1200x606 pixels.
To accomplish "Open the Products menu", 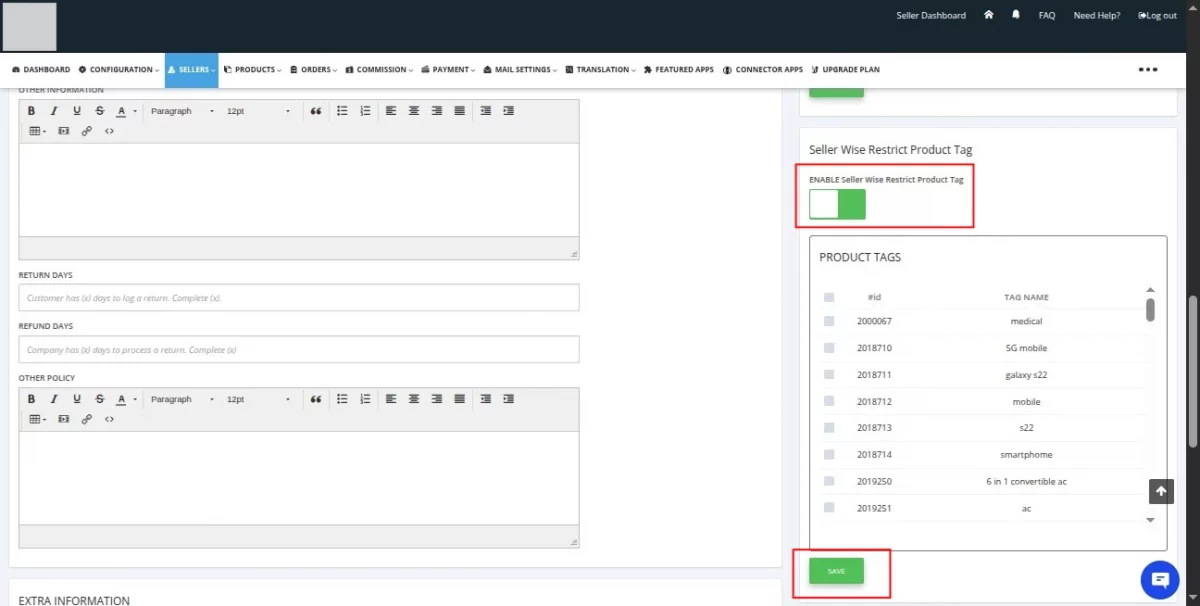I will pos(253,70).
